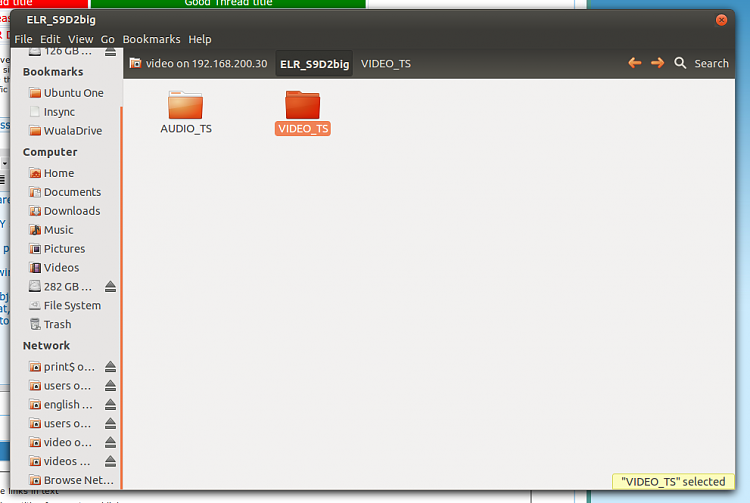Click the Downloads folder icon

(x=35, y=211)
